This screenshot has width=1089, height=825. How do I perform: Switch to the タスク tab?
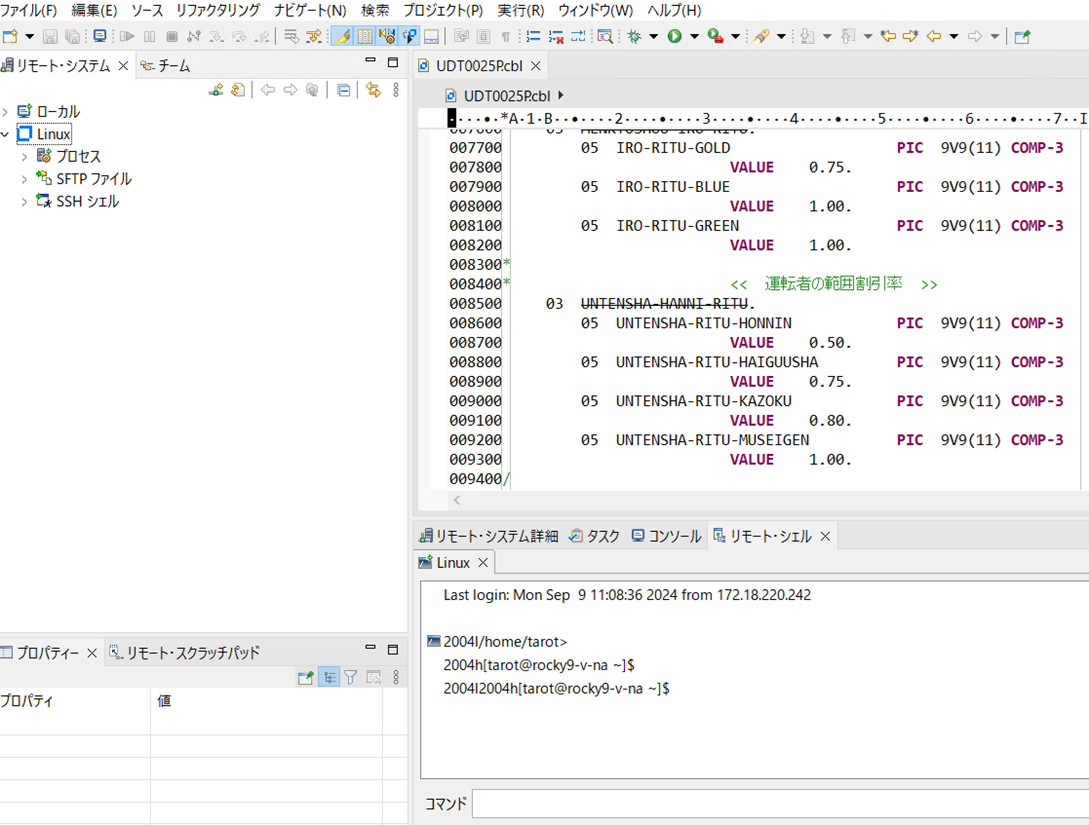click(595, 536)
